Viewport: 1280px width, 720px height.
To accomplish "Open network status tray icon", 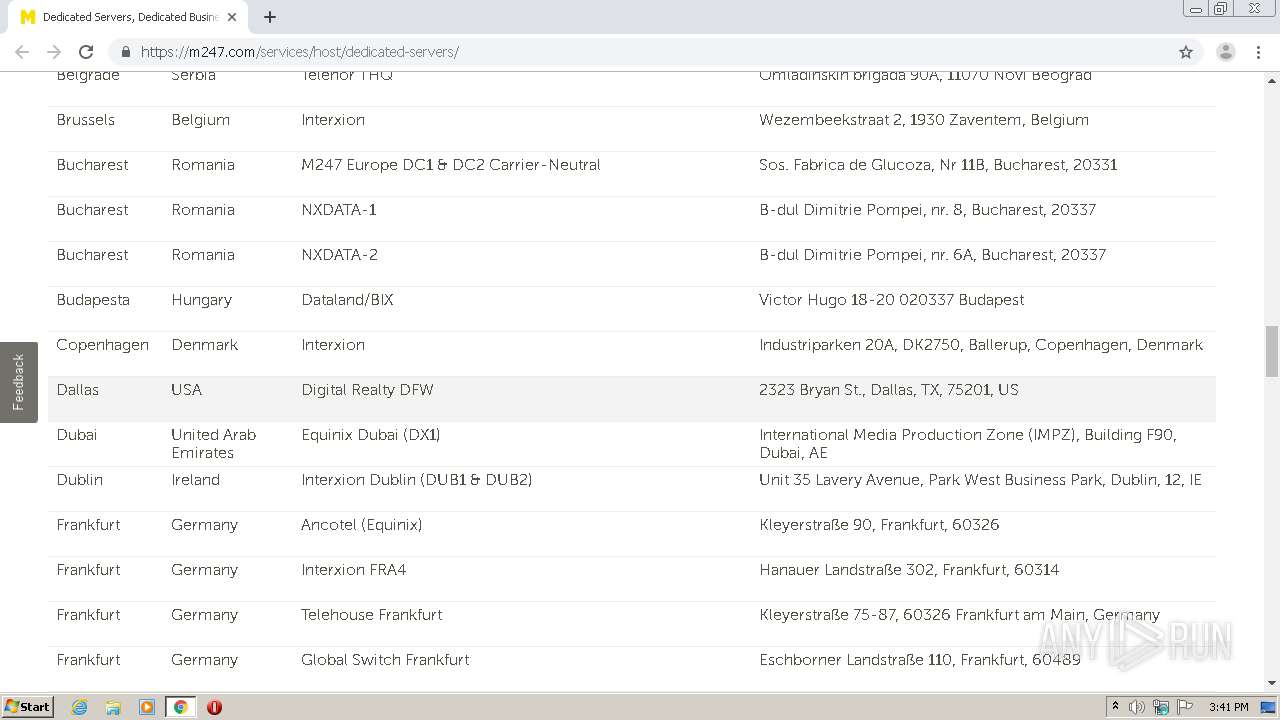I will coord(1161,707).
